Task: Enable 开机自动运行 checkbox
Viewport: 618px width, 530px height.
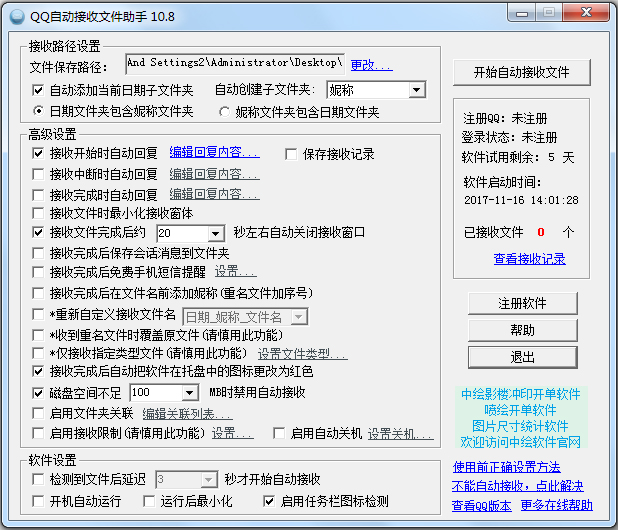Action: [38, 501]
